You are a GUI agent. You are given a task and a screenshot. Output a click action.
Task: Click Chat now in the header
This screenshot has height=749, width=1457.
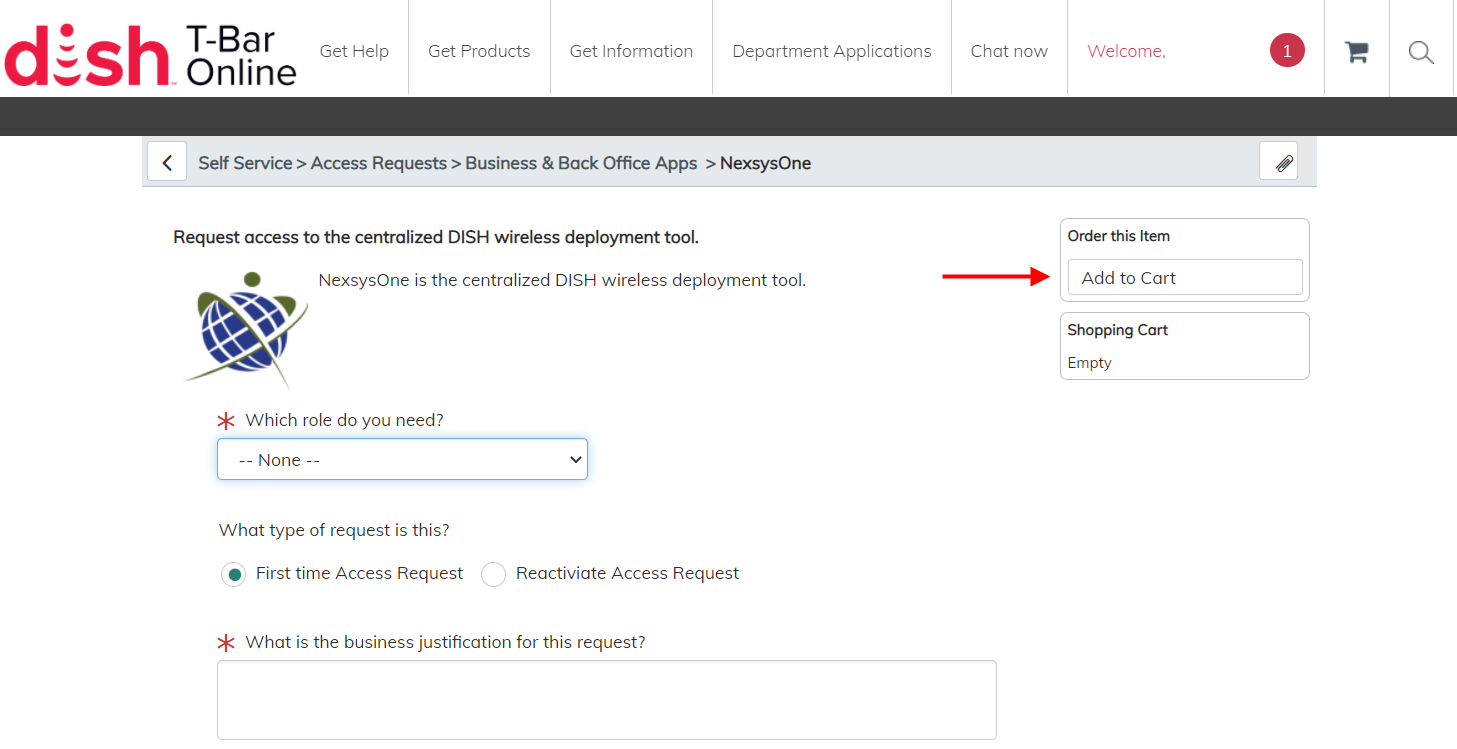pos(1009,51)
